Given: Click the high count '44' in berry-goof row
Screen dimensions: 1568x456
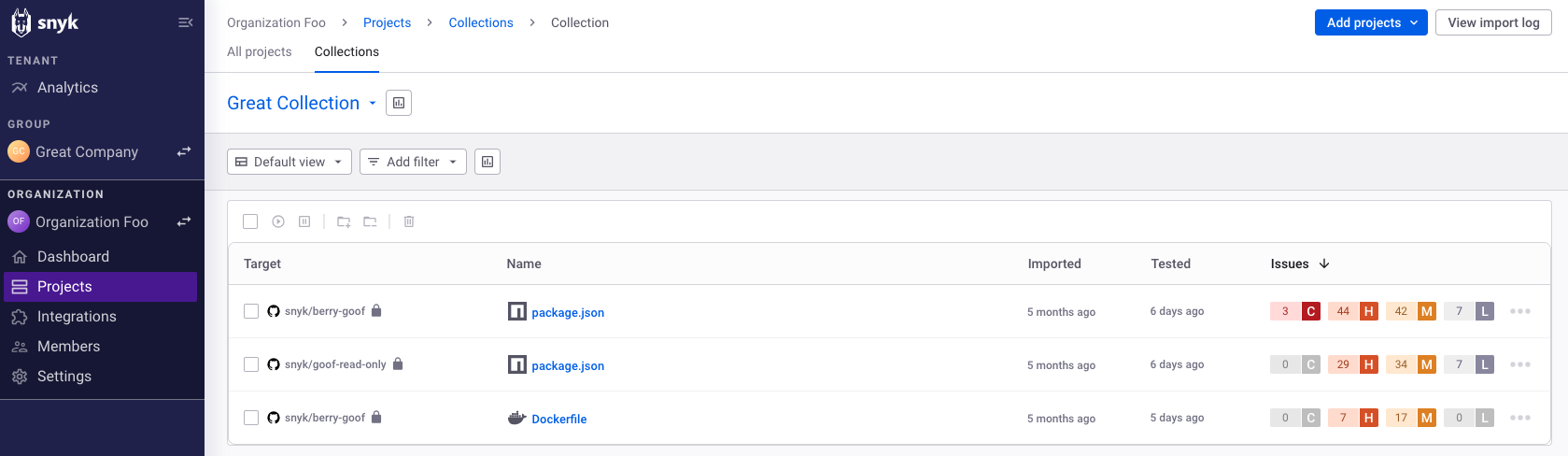Looking at the screenshot, I should tap(1344, 311).
